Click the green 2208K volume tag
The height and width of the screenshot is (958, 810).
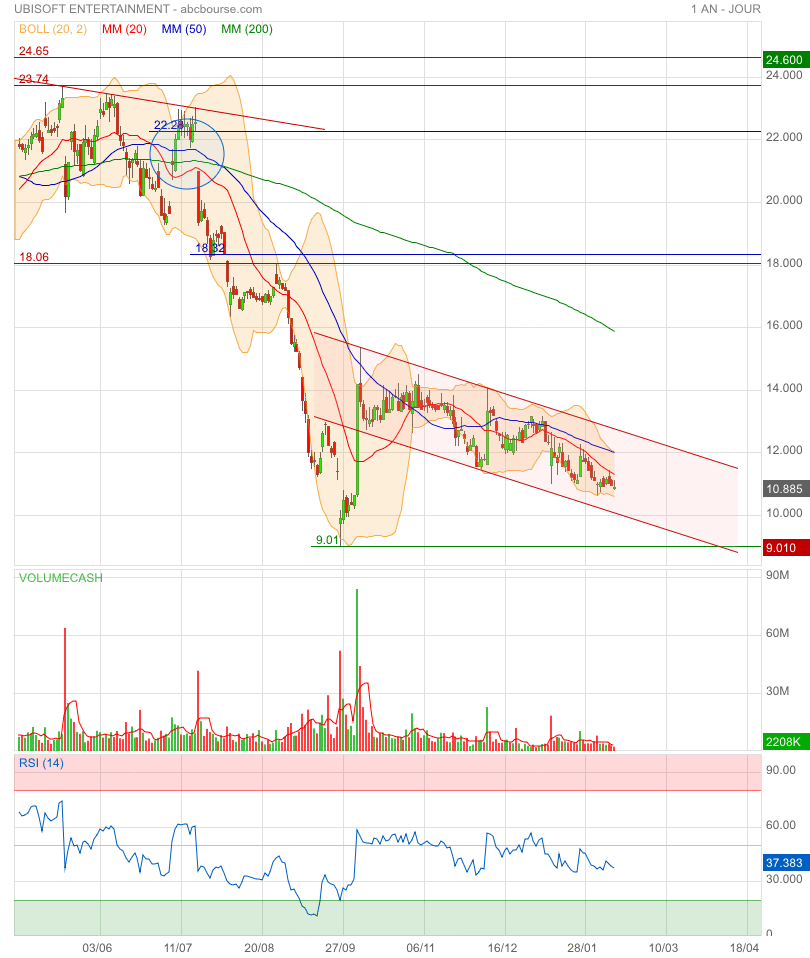click(786, 742)
